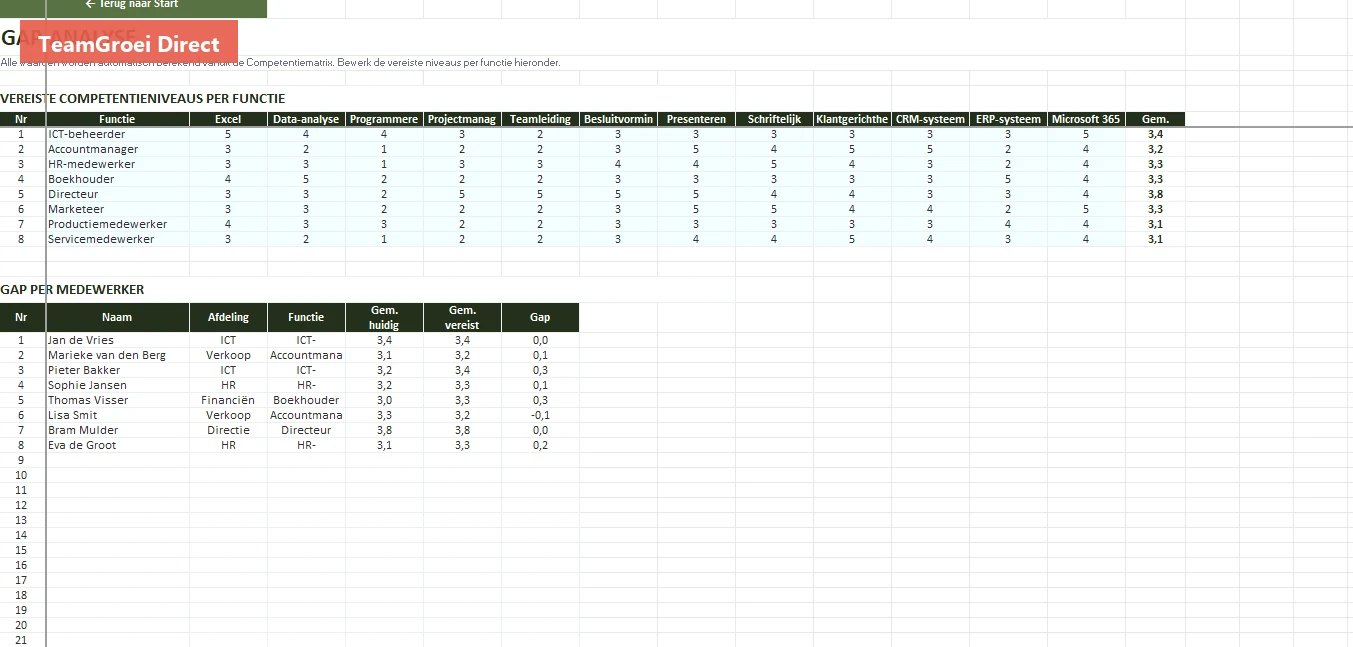Select HR department cell for Sophie Jansen

pos(229,385)
